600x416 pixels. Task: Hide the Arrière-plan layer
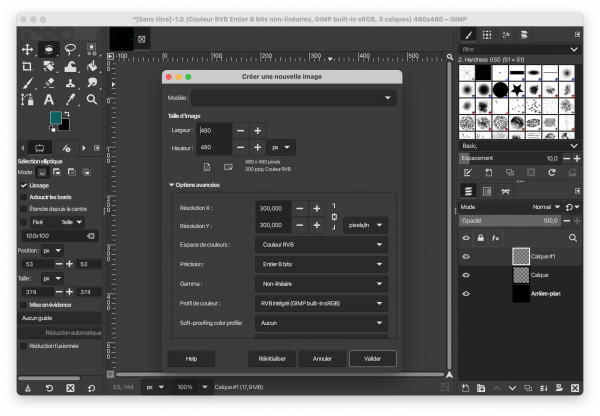(466, 294)
